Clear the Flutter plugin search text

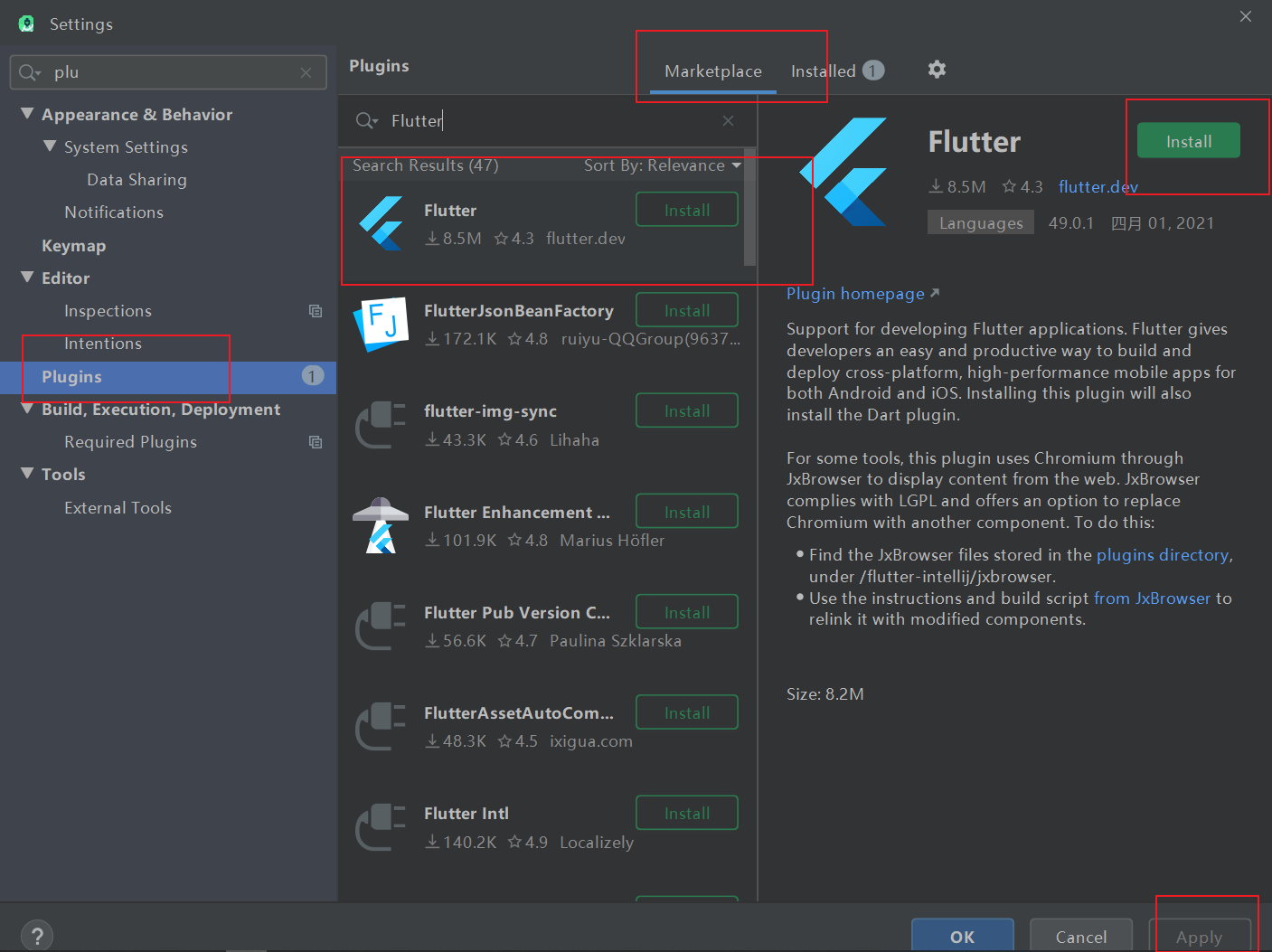729,121
